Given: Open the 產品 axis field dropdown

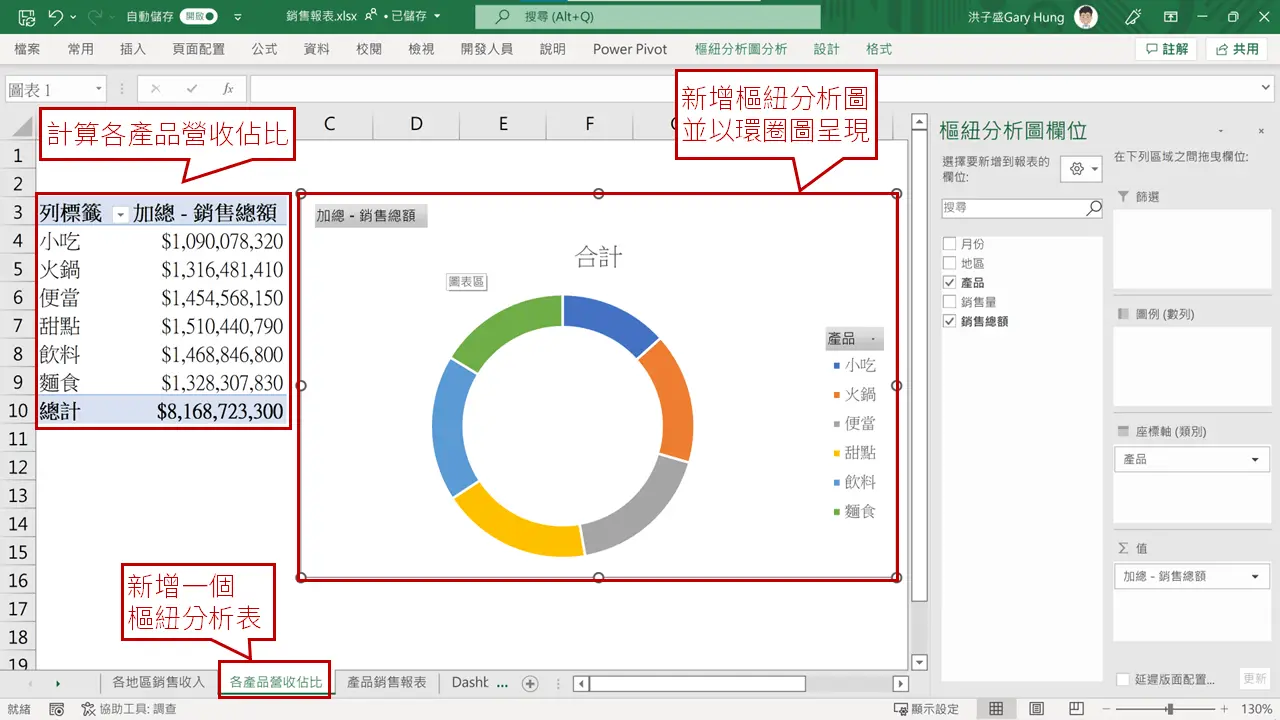Looking at the screenshot, I should click(x=1256, y=459).
